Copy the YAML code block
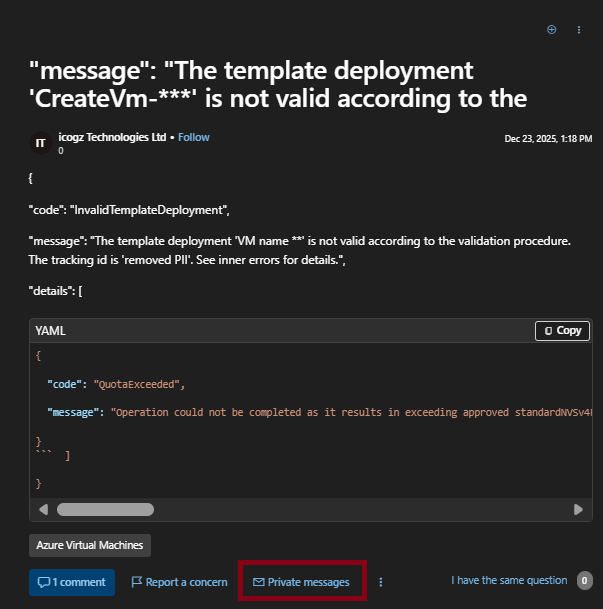The height and width of the screenshot is (609, 603). coord(562,331)
